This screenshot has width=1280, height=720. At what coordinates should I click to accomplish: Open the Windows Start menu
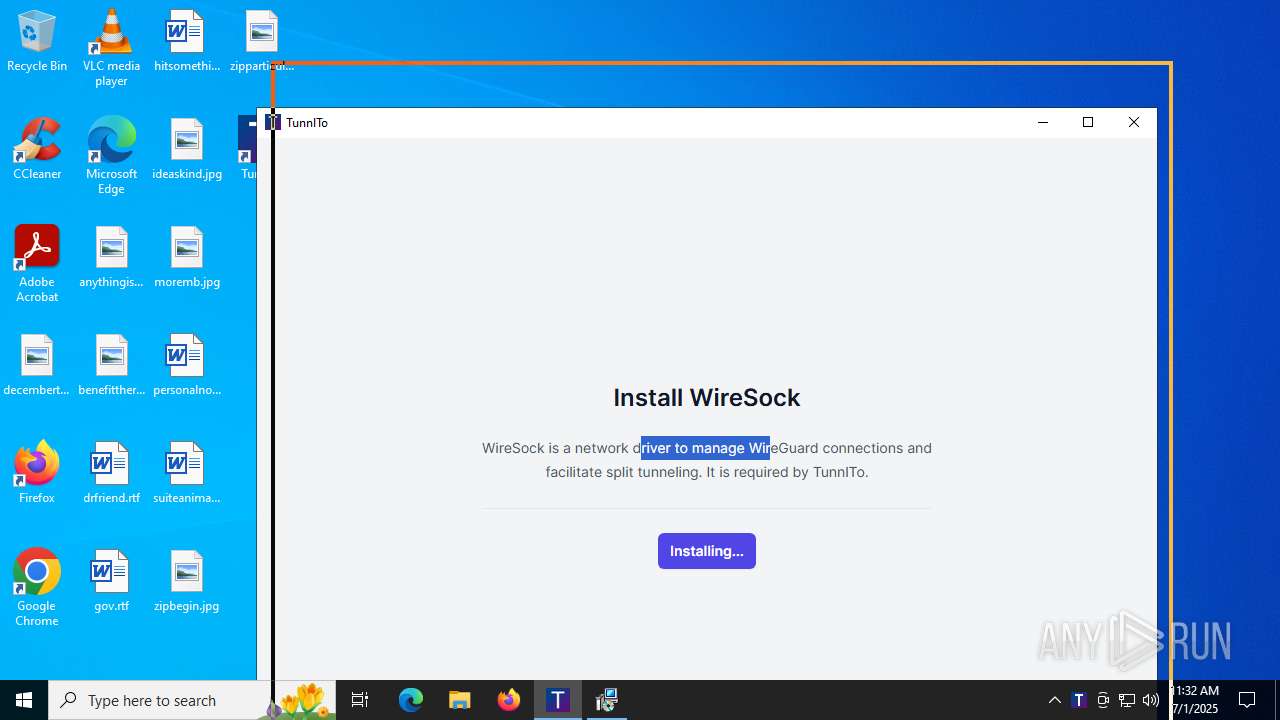[x=24, y=700]
